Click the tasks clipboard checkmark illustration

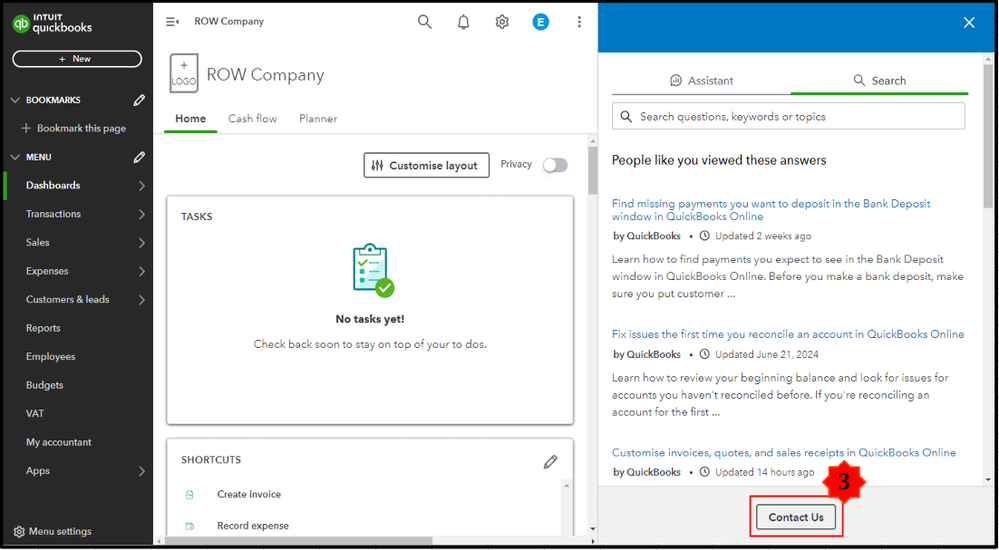pyautogui.click(x=373, y=270)
